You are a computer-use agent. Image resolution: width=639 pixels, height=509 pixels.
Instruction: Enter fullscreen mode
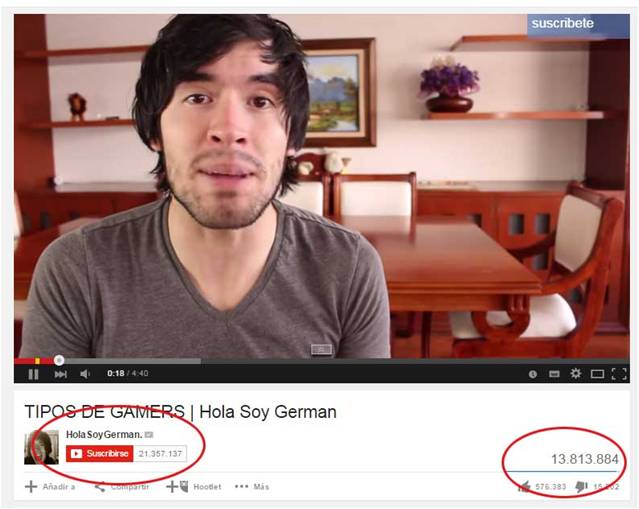coord(619,374)
